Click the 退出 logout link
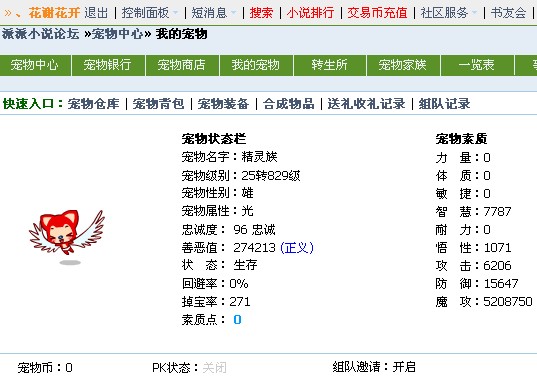The width and height of the screenshot is (537, 379). 96,13
